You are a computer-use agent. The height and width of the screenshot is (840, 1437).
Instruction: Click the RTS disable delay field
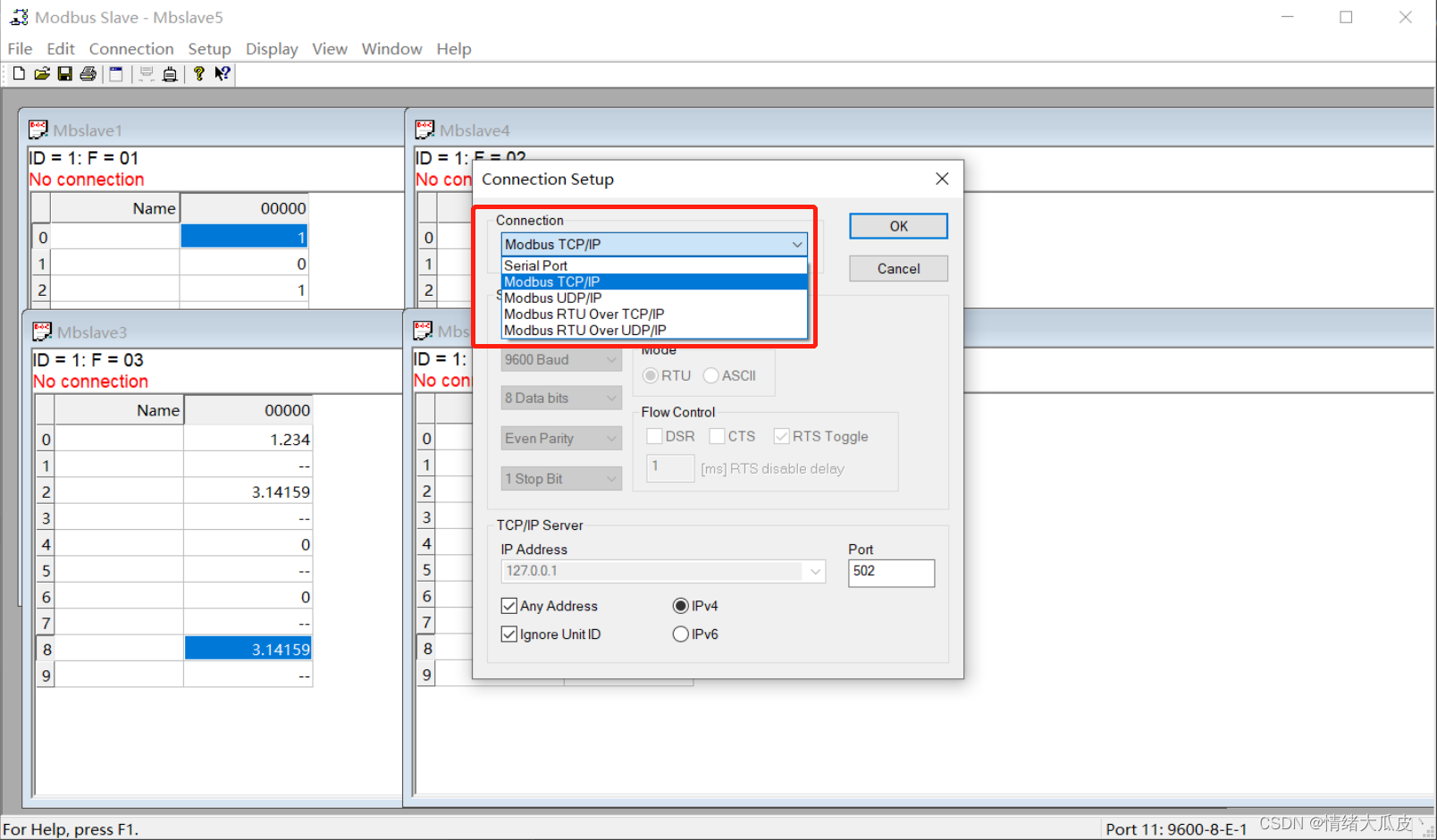[x=670, y=467]
